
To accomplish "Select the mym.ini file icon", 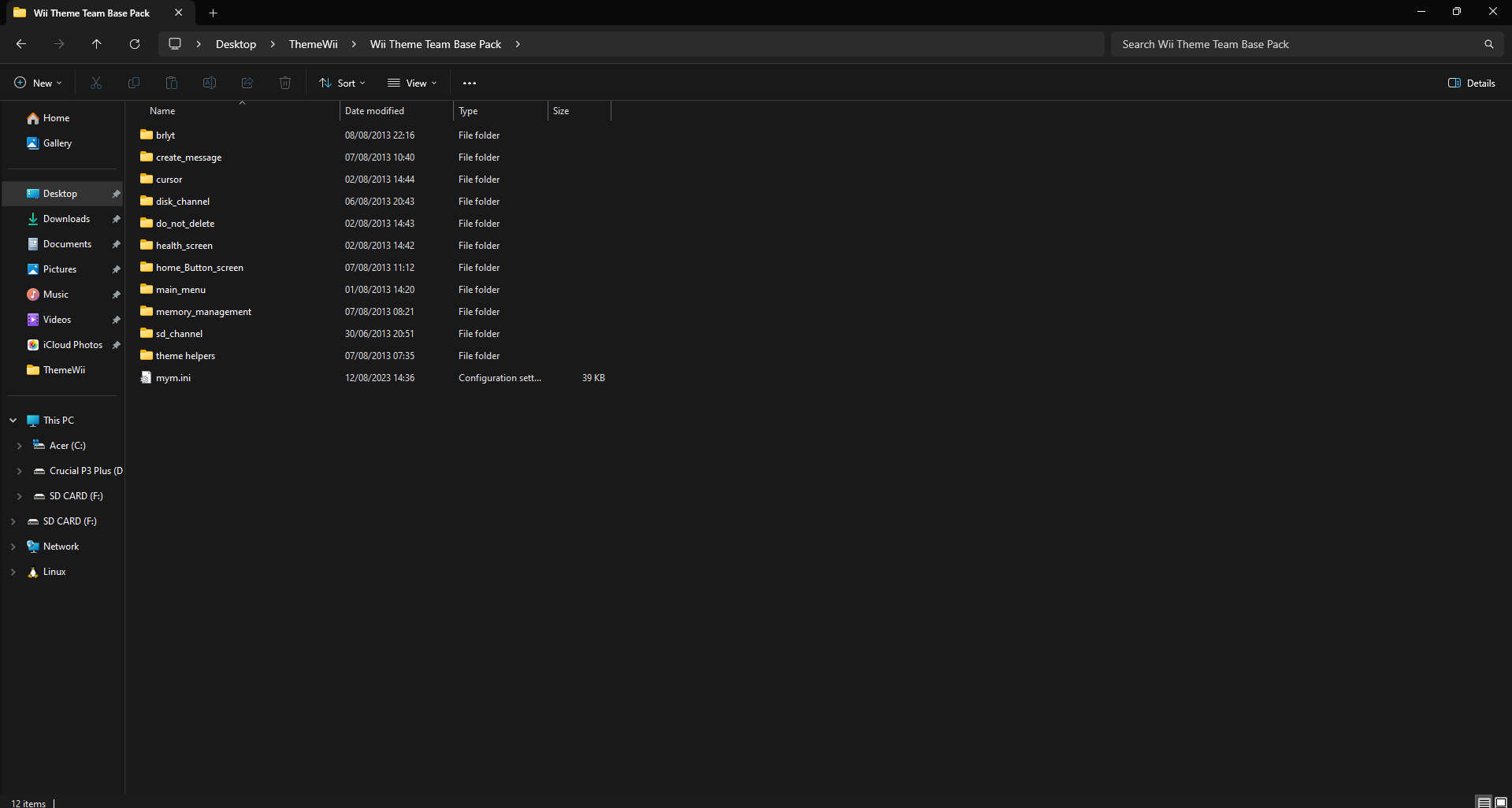I will tap(146, 377).
